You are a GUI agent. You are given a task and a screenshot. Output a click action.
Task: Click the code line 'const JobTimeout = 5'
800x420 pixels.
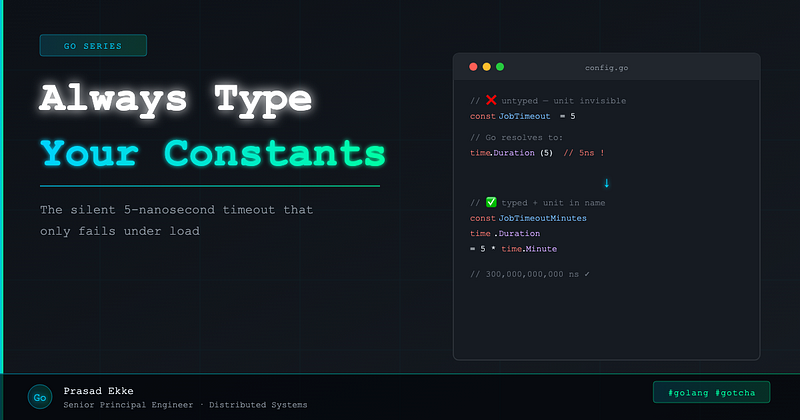[522, 116]
